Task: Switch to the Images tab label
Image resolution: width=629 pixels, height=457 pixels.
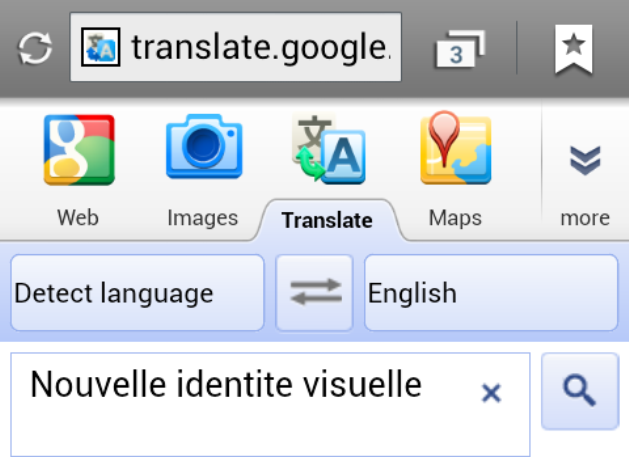Action: 203,218
